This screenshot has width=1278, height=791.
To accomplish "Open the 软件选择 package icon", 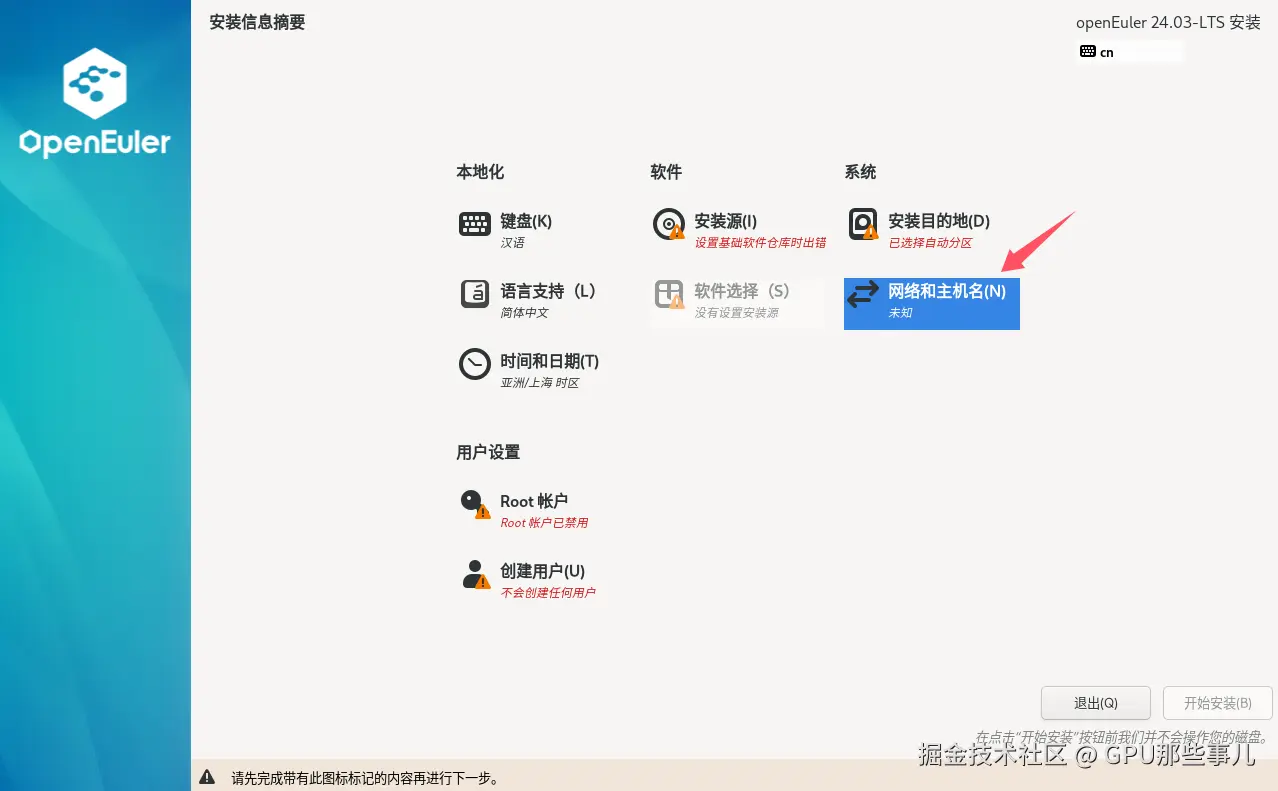I will coord(668,294).
